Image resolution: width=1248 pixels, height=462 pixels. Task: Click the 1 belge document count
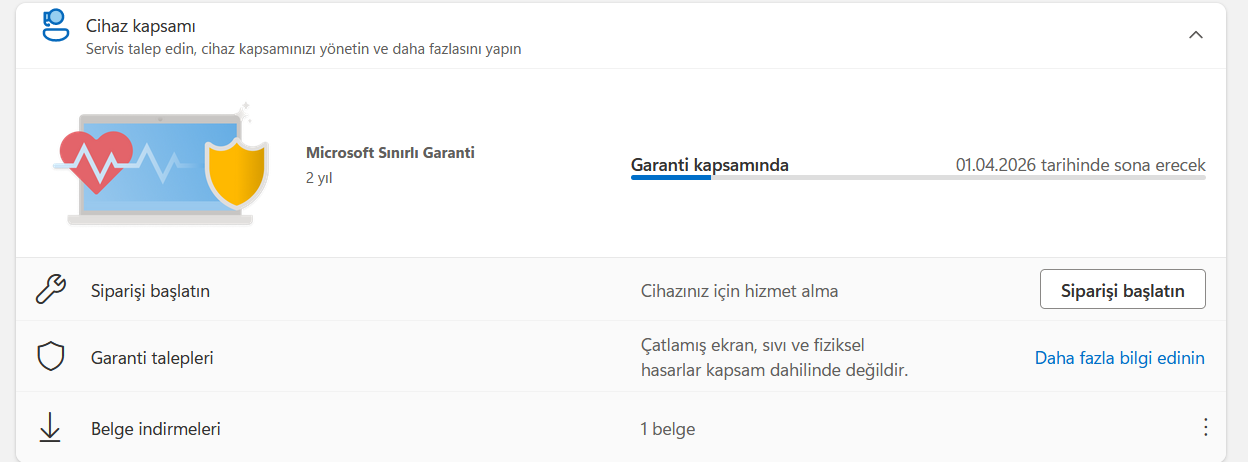pyautogui.click(x=667, y=429)
